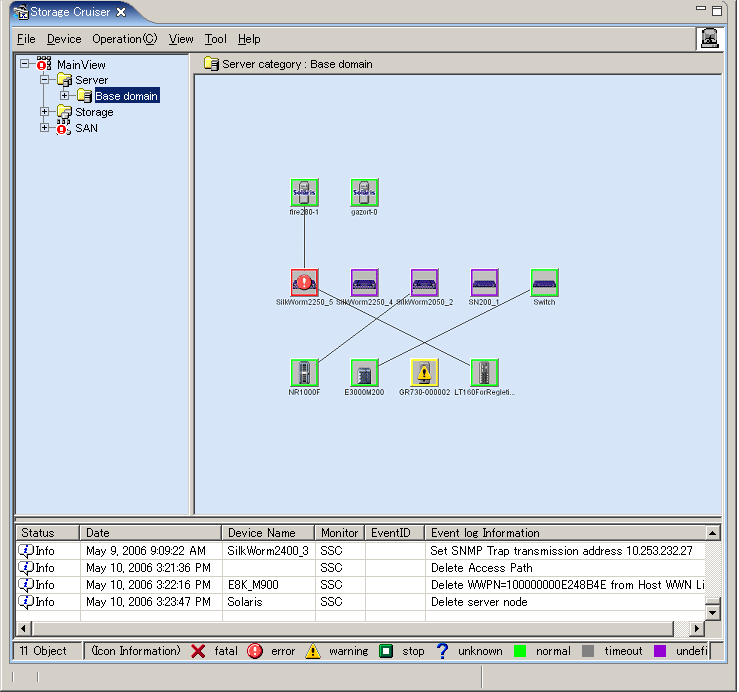Open the File menu
The height and width of the screenshot is (692, 739).
(26, 39)
